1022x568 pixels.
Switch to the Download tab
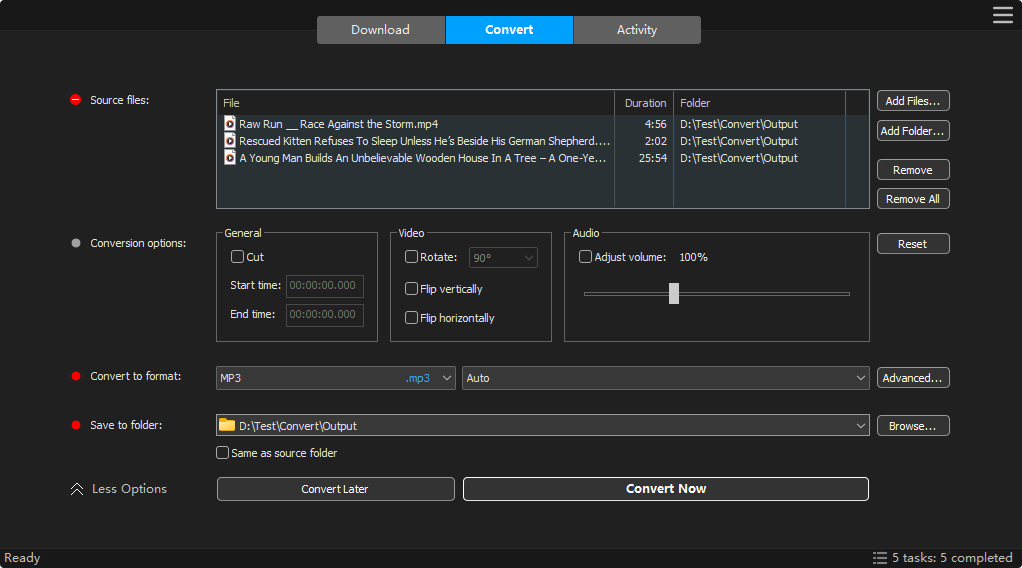point(380,30)
